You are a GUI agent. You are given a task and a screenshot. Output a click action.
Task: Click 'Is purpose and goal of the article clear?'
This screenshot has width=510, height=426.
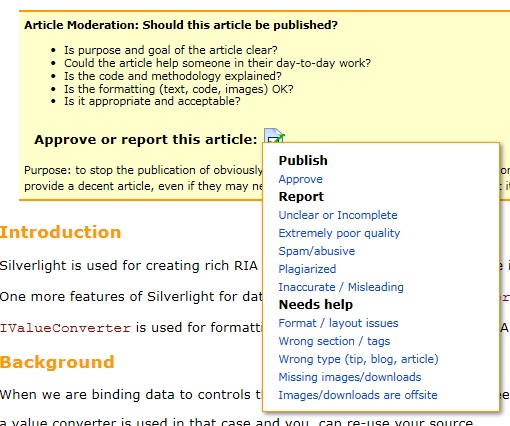[171, 50]
